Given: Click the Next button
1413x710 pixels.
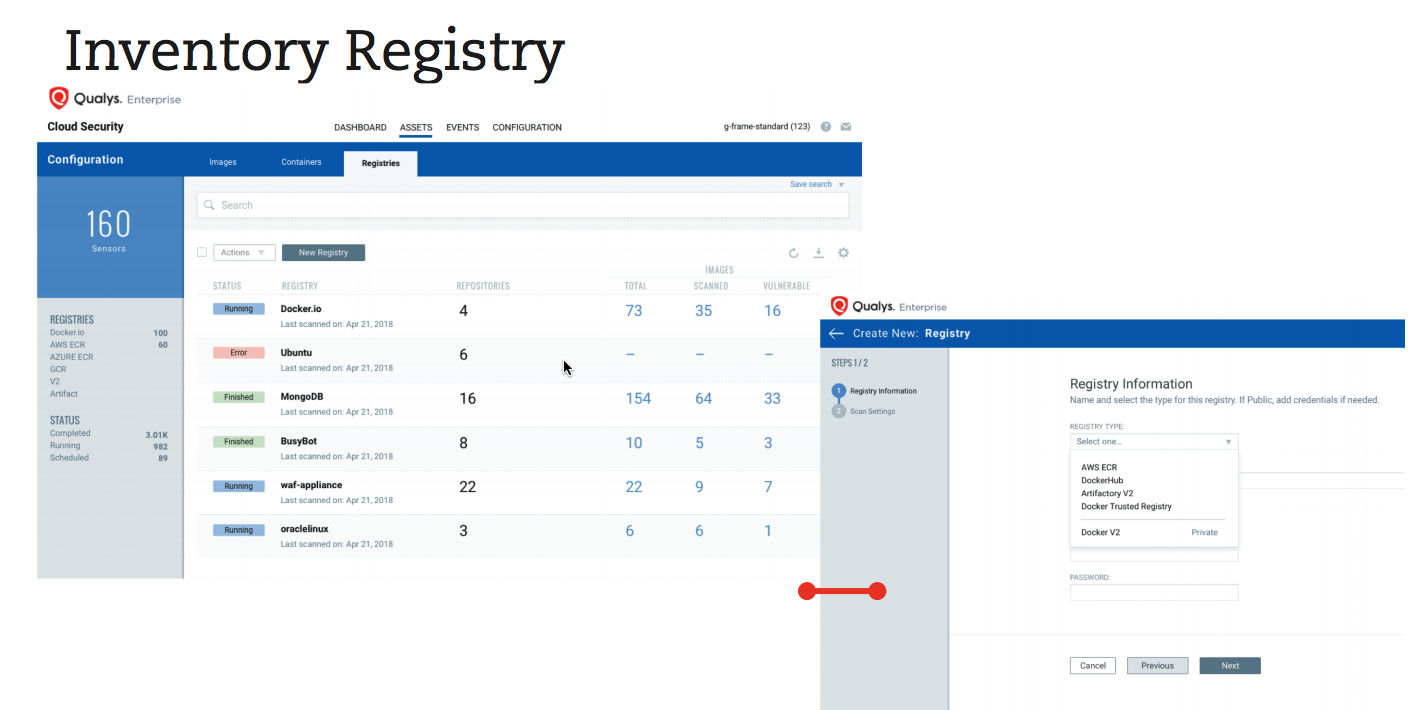Looking at the screenshot, I should coord(1230,665).
